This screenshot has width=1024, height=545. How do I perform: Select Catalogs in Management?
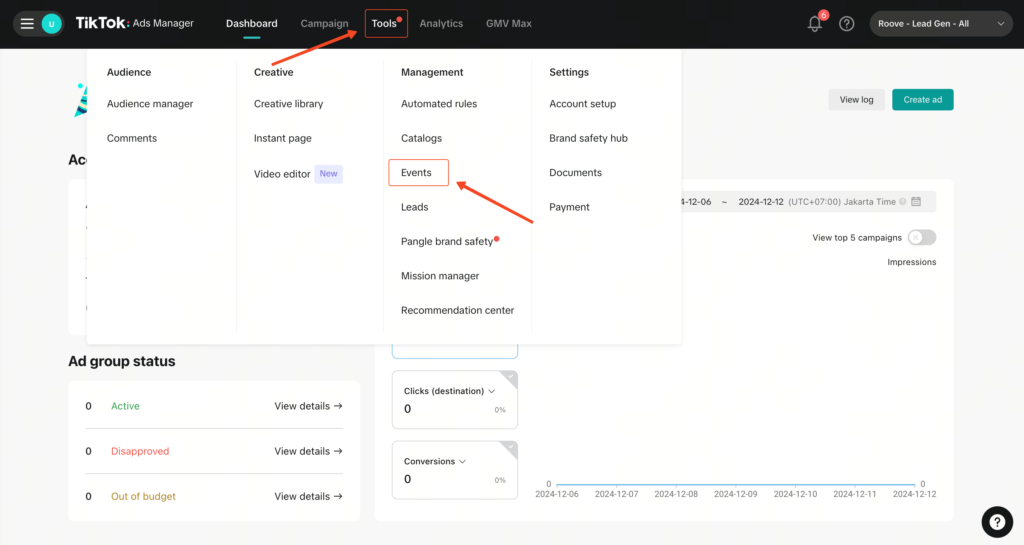click(x=421, y=138)
